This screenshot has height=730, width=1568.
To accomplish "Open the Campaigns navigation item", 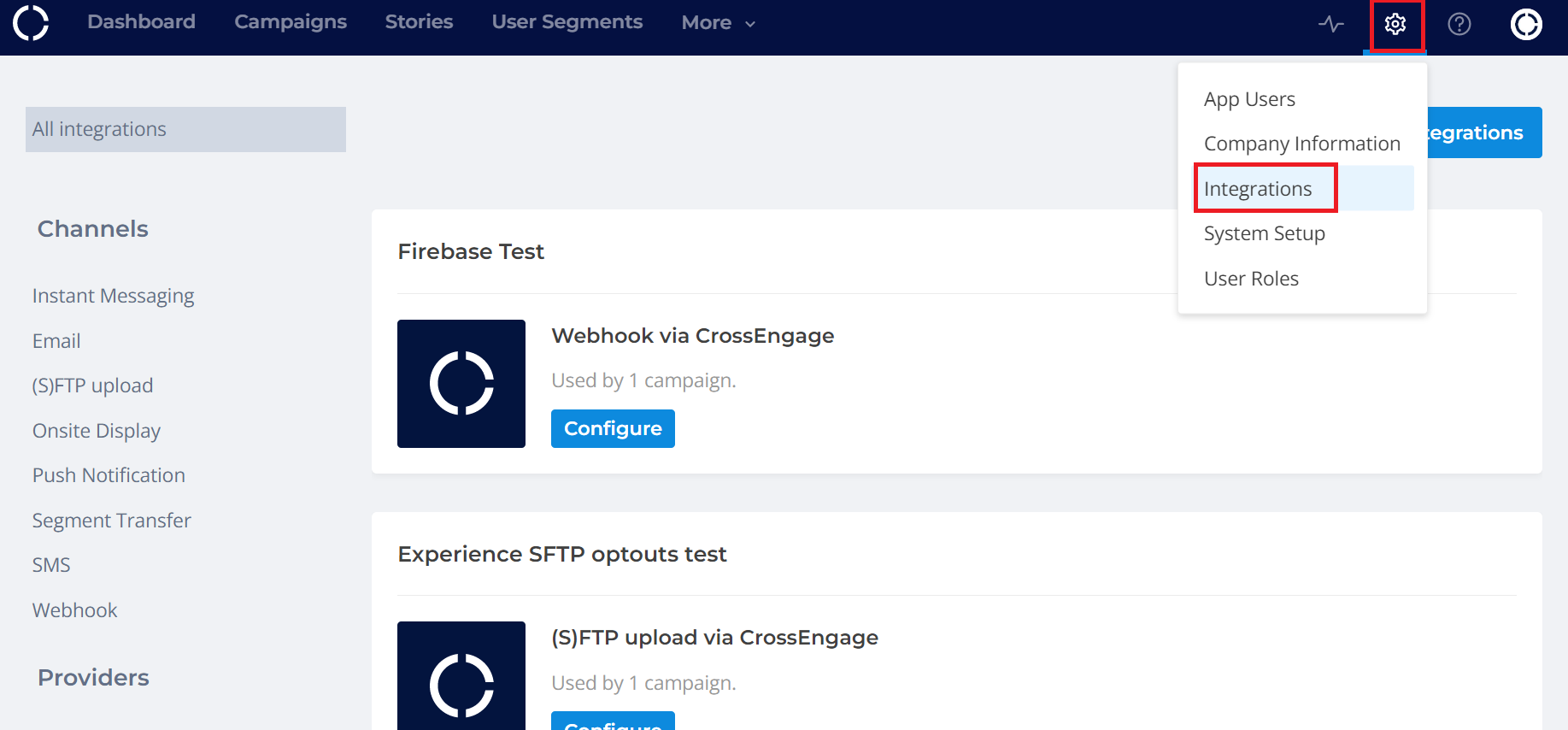I will point(291,22).
